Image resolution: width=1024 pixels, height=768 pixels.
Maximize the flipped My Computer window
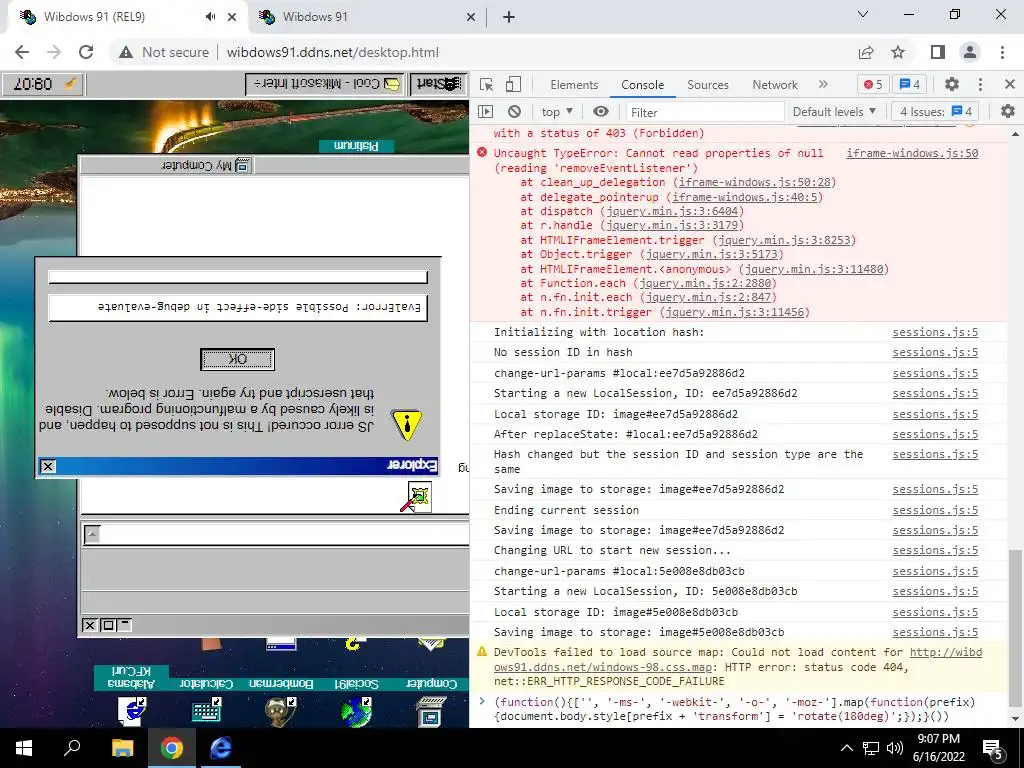[x=108, y=625]
